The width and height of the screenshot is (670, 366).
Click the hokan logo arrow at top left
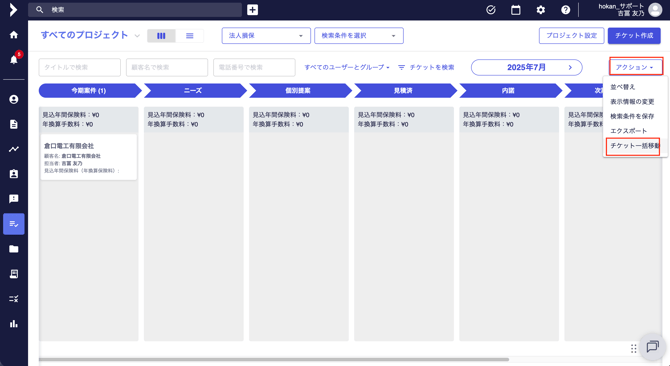(13, 9)
